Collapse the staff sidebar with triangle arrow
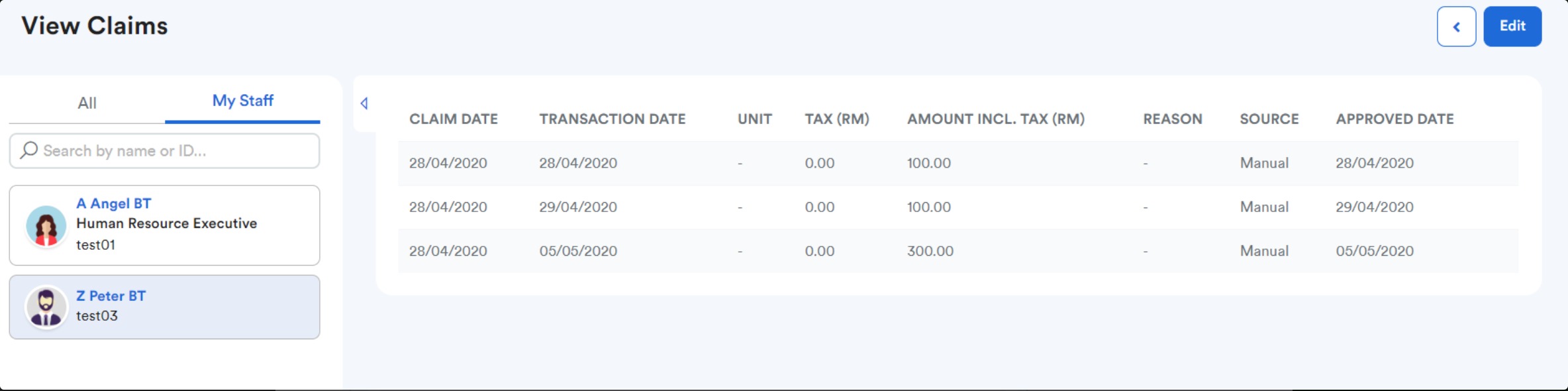 [x=364, y=103]
